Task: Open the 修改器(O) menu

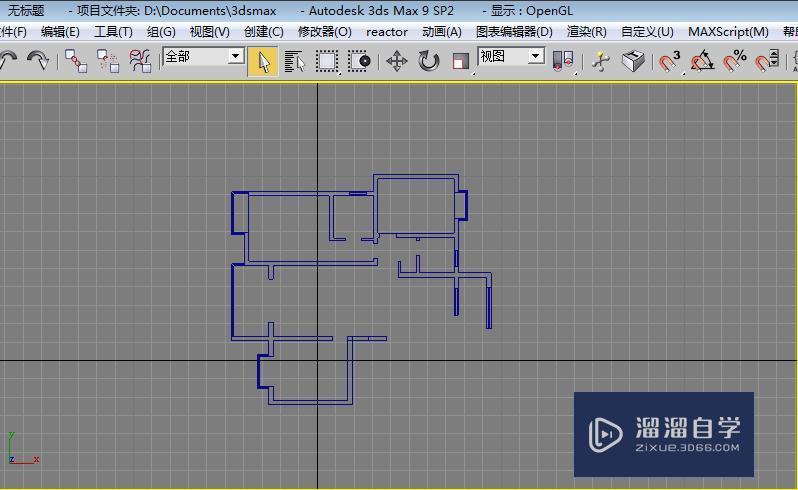Action: click(x=325, y=32)
